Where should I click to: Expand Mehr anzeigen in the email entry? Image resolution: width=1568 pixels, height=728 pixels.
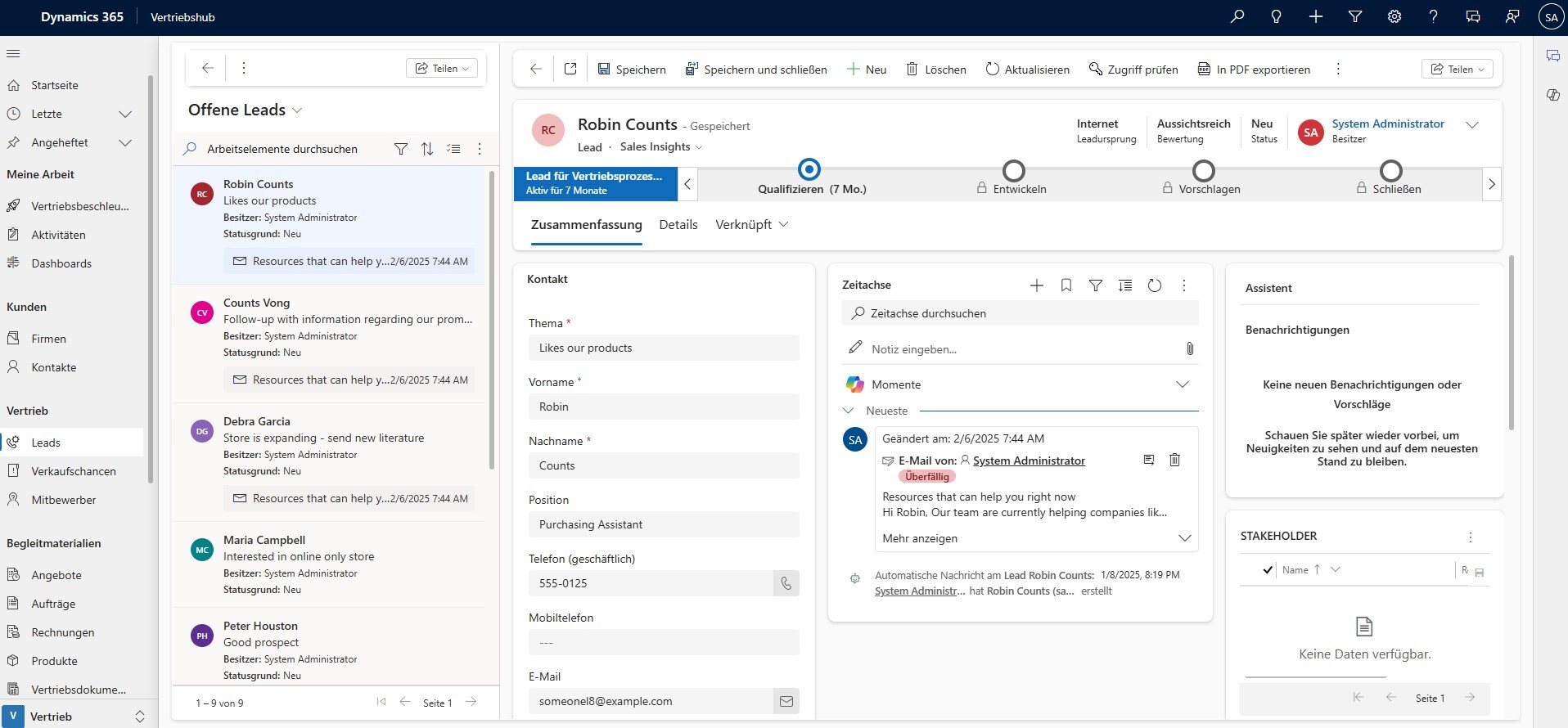(x=1183, y=538)
